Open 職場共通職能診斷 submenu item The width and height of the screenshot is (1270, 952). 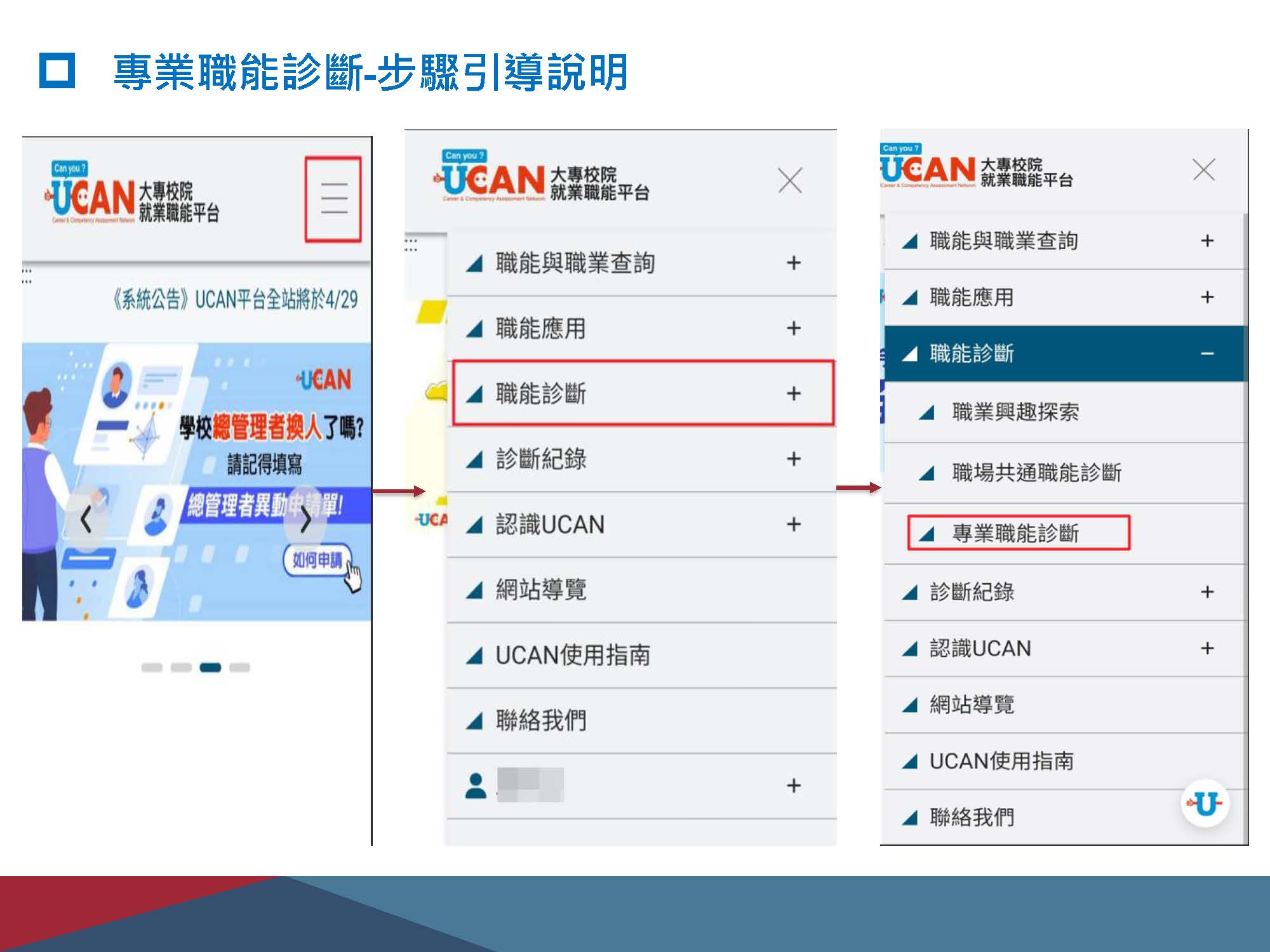[x=1036, y=472]
